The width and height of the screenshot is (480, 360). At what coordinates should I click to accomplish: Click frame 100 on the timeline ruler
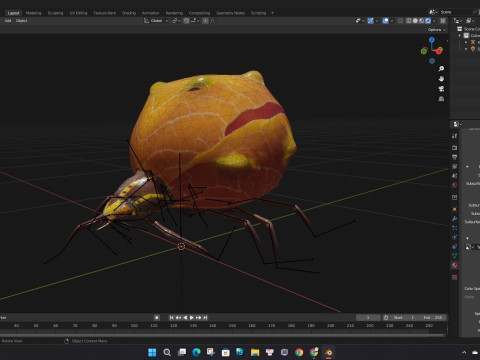(x=134, y=325)
